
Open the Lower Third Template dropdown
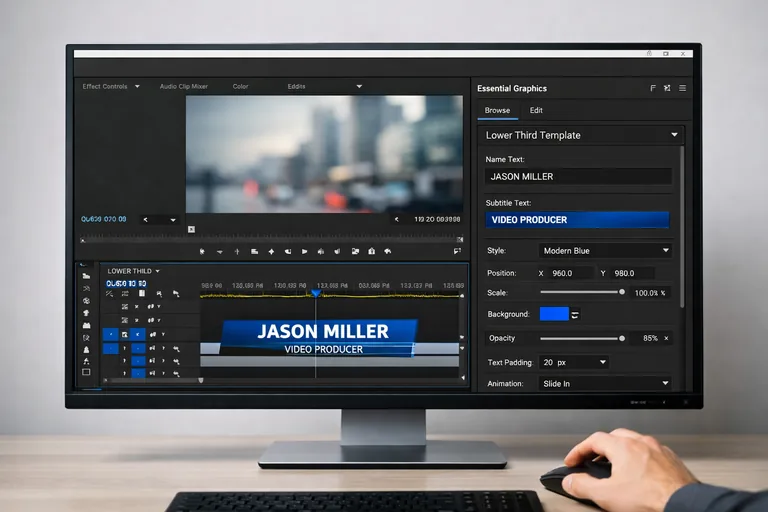point(580,135)
